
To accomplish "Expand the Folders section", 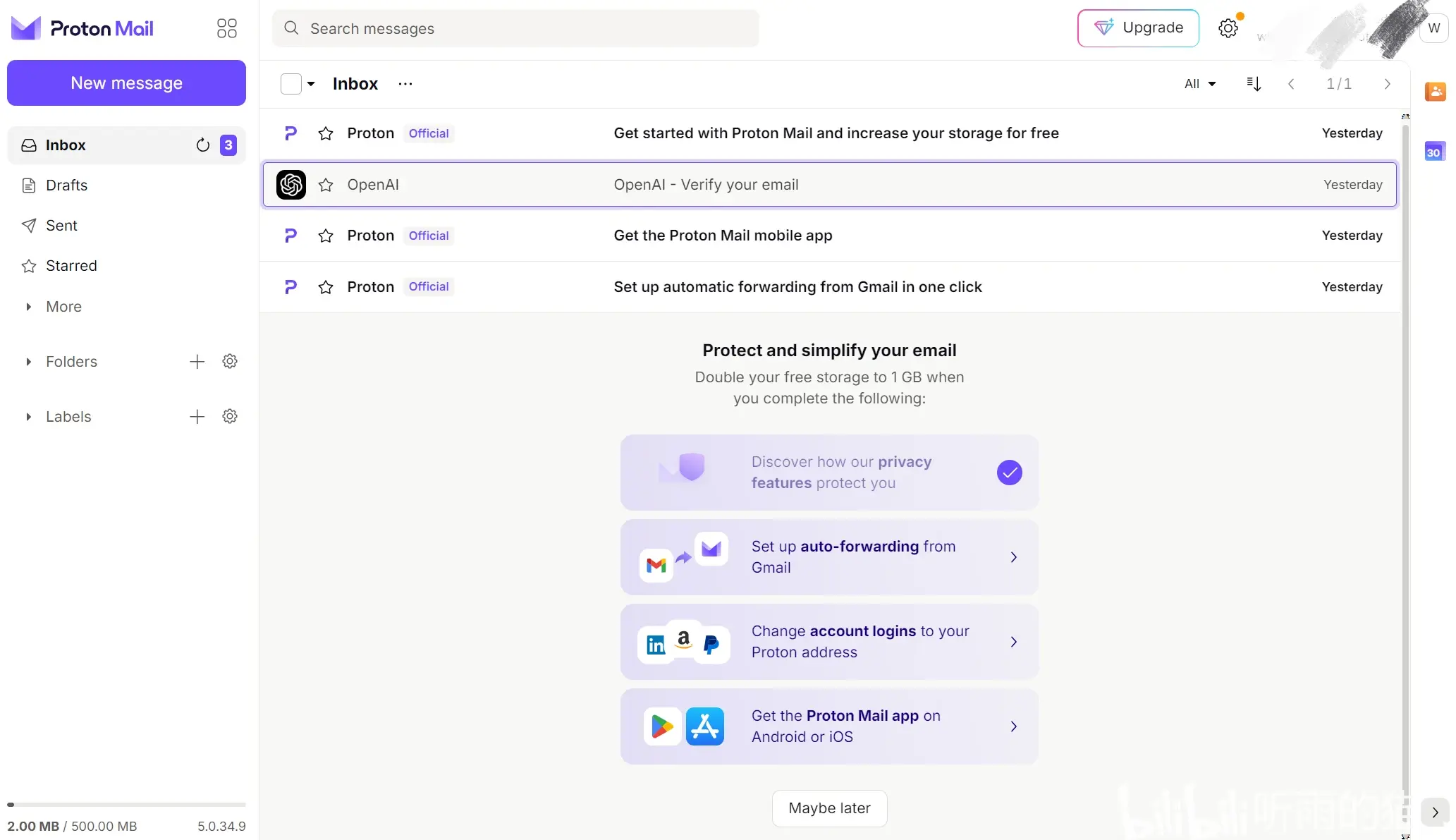I will [x=71, y=362].
